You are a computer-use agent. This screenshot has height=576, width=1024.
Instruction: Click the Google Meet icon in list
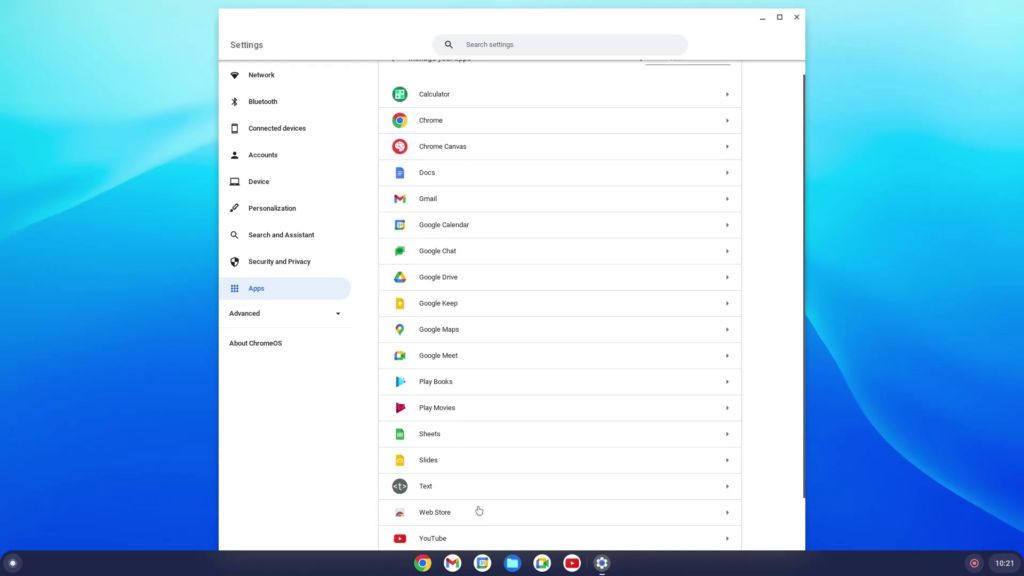[x=400, y=355]
